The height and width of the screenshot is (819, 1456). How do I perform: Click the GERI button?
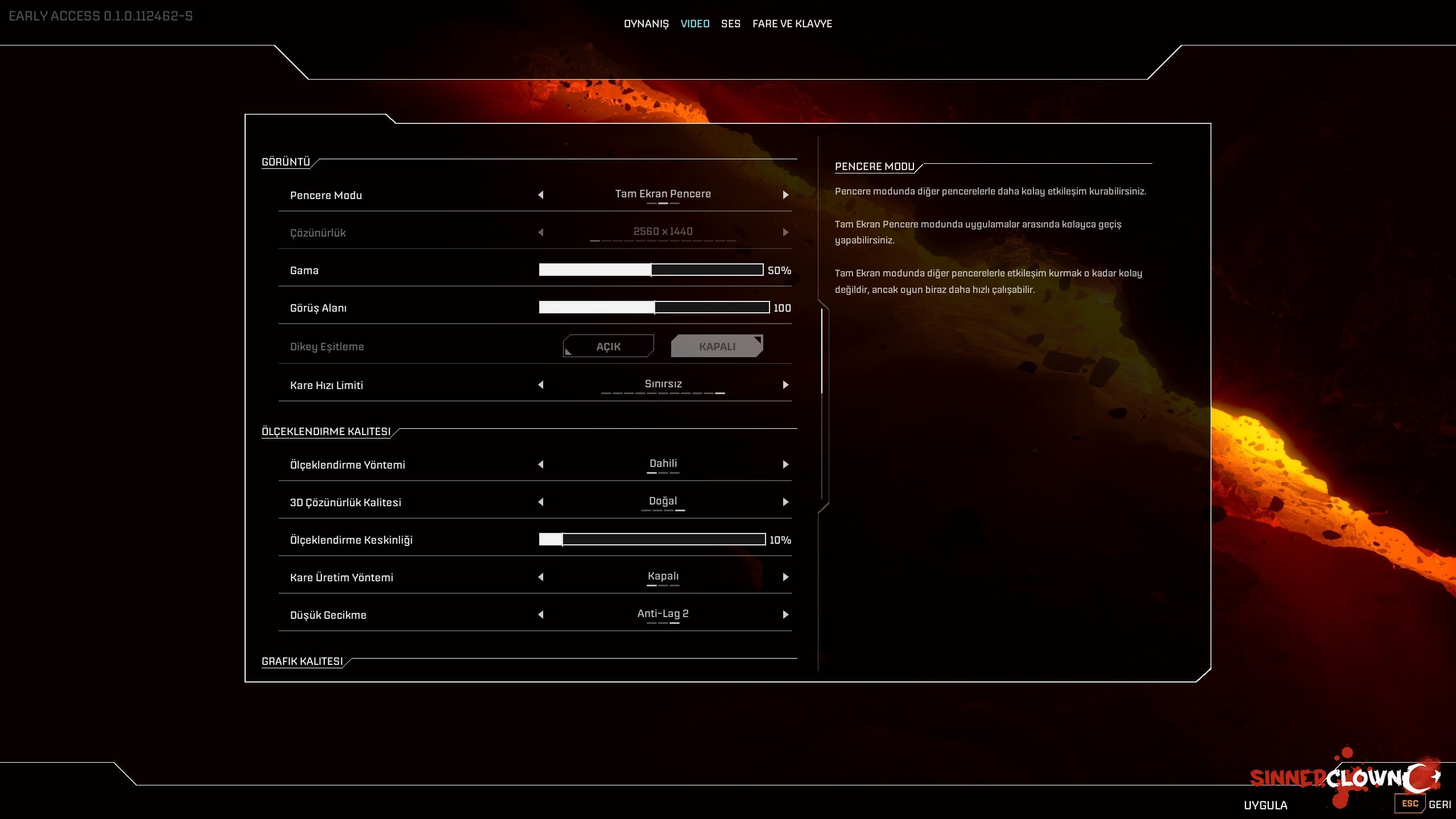point(1439,805)
